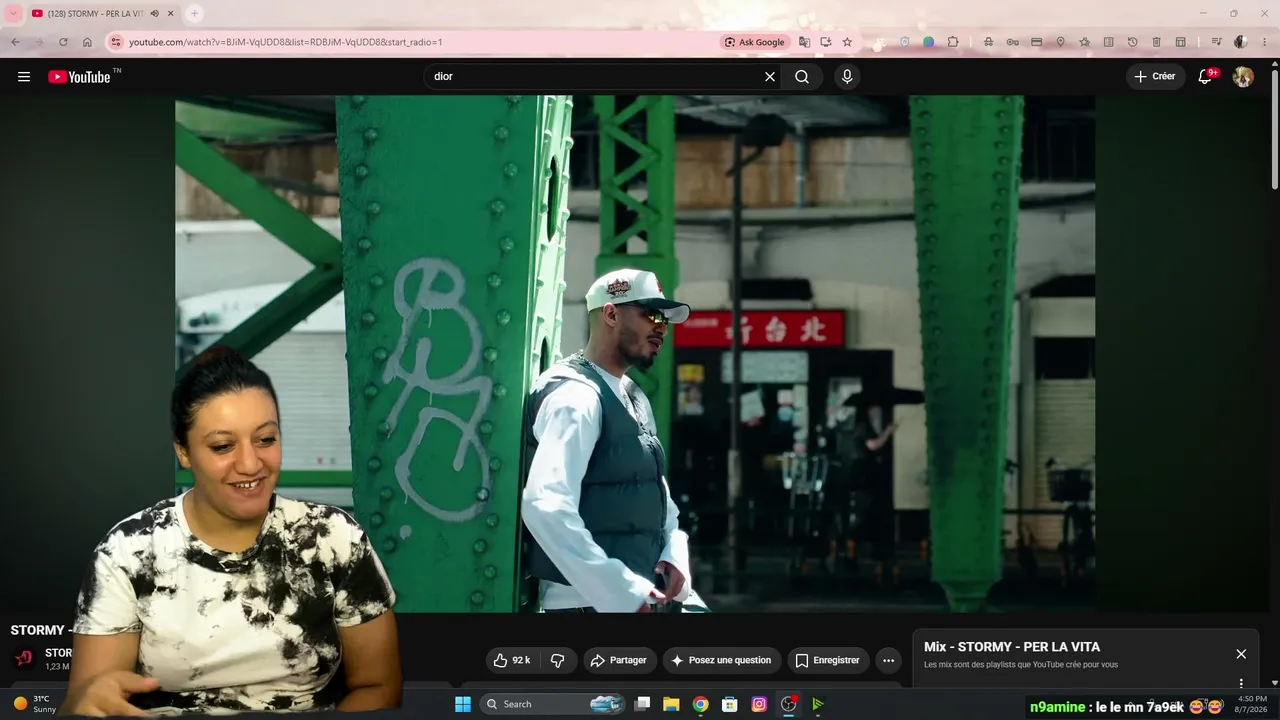Open the Extensions puzzle-piece menu
Viewport: 1280px width, 720px height.
[953, 42]
